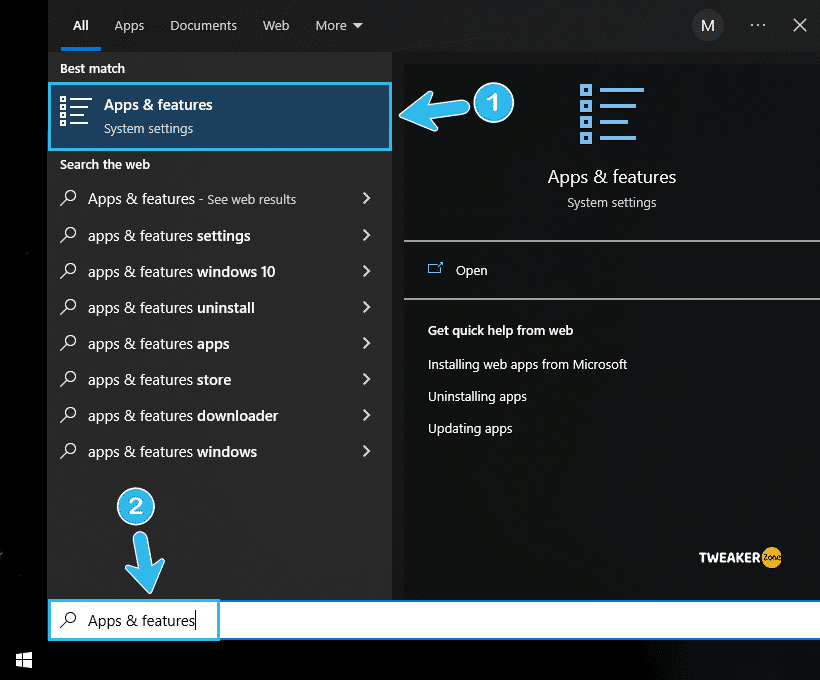The width and height of the screenshot is (820, 680).
Task: Expand chevron for 'apps & features apps'
Action: click(x=367, y=343)
